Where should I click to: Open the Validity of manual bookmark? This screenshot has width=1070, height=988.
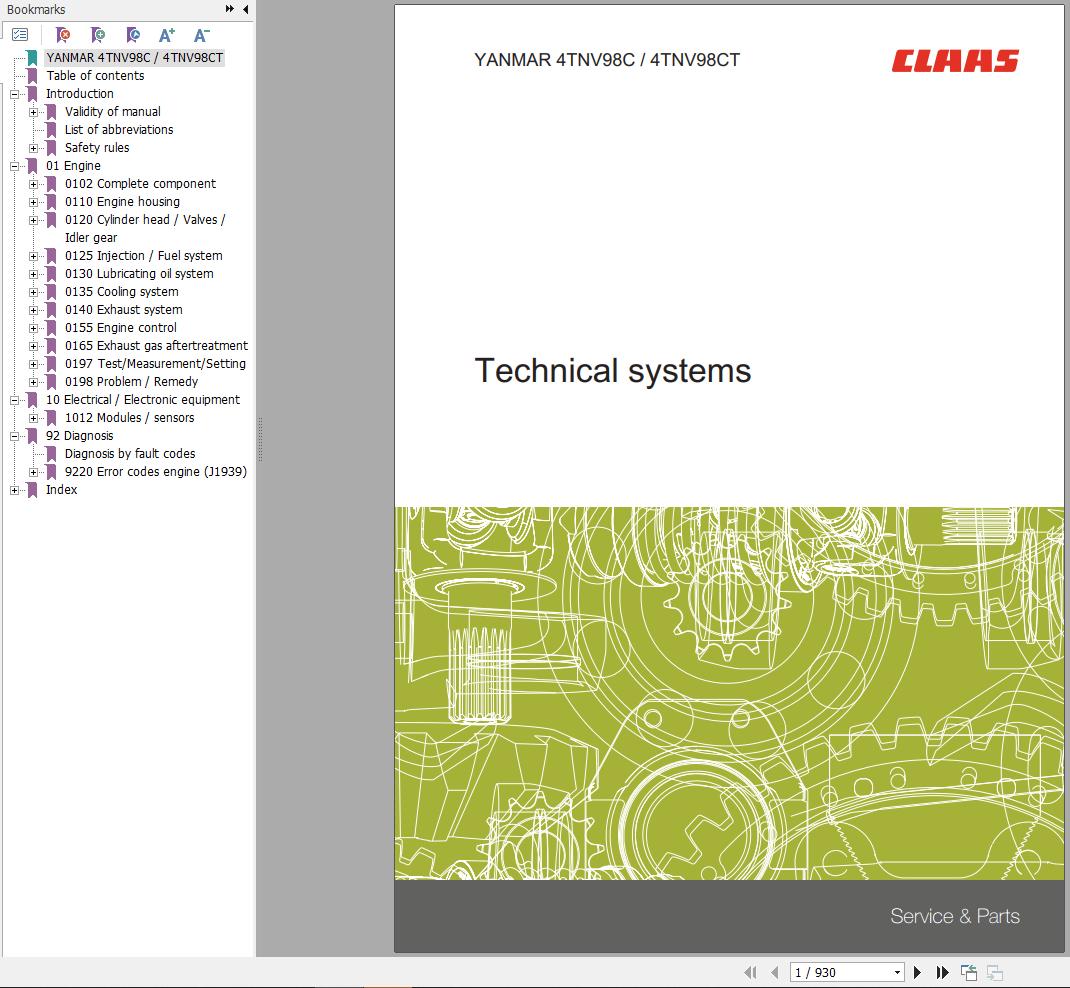point(113,111)
